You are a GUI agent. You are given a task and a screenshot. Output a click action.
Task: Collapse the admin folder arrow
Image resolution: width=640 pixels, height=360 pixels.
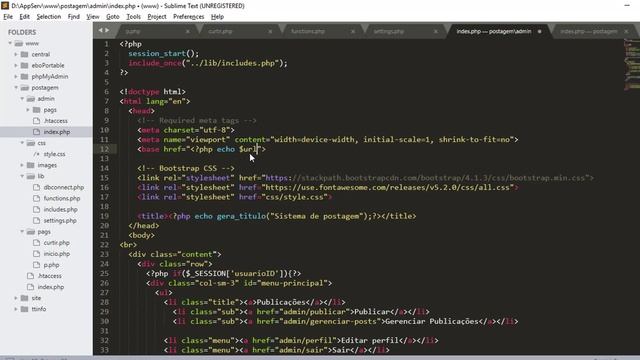[22, 99]
